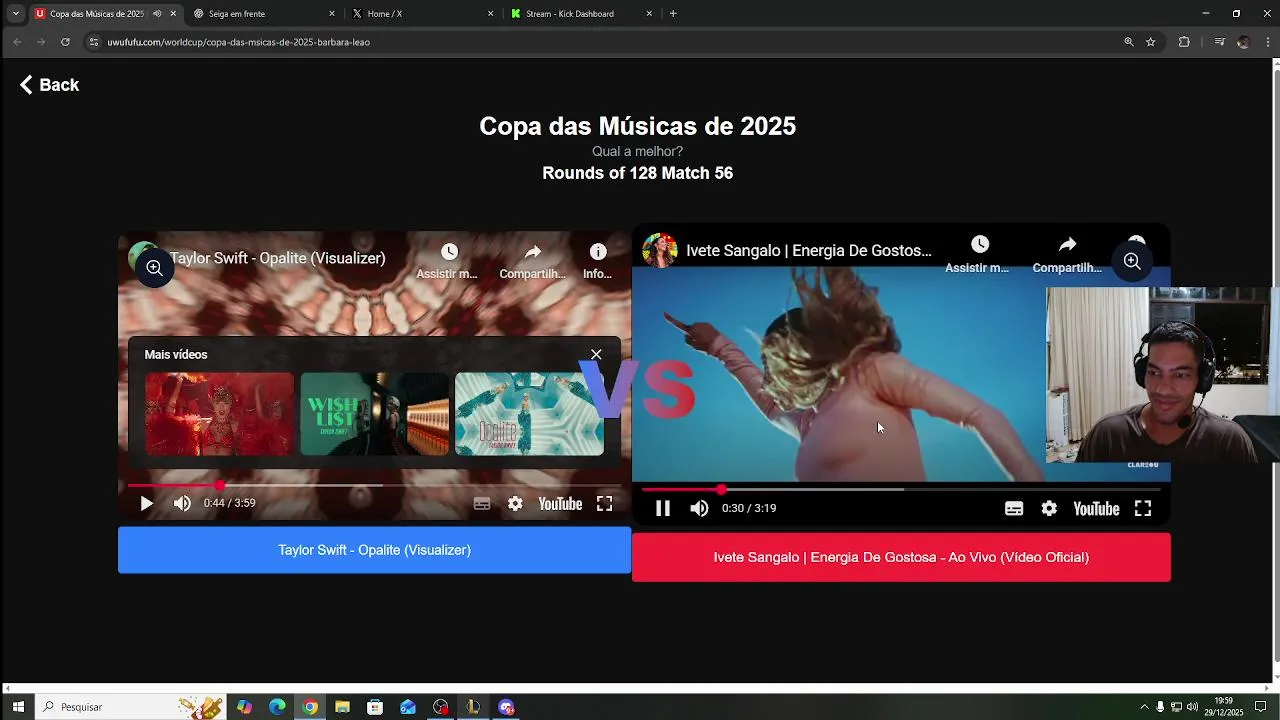The height and width of the screenshot is (720, 1280).
Task: Click Compartilhar on the Taylor Swift video
Action: click(x=532, y=261)
